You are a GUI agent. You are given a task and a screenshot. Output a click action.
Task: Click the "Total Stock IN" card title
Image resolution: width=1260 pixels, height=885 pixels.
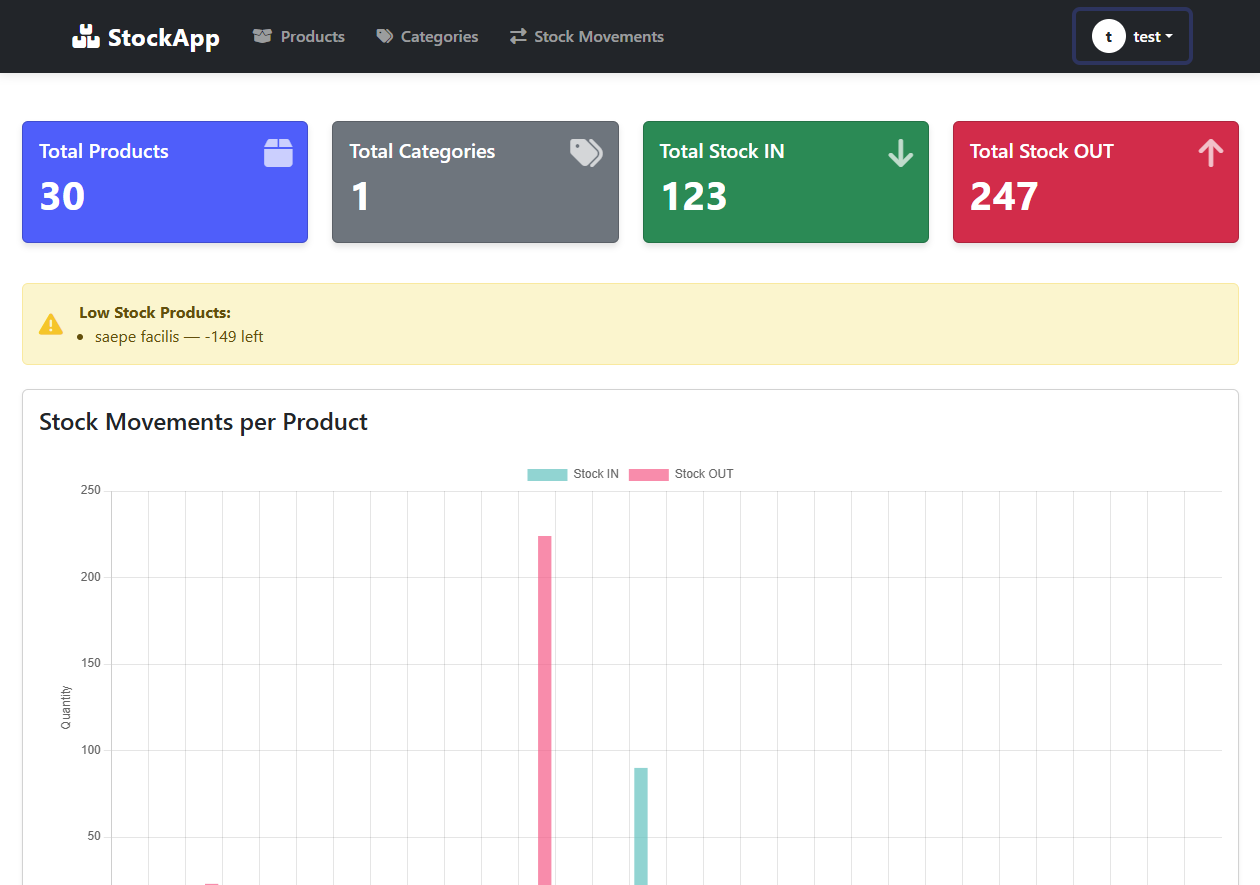click(x=722, y=151)
